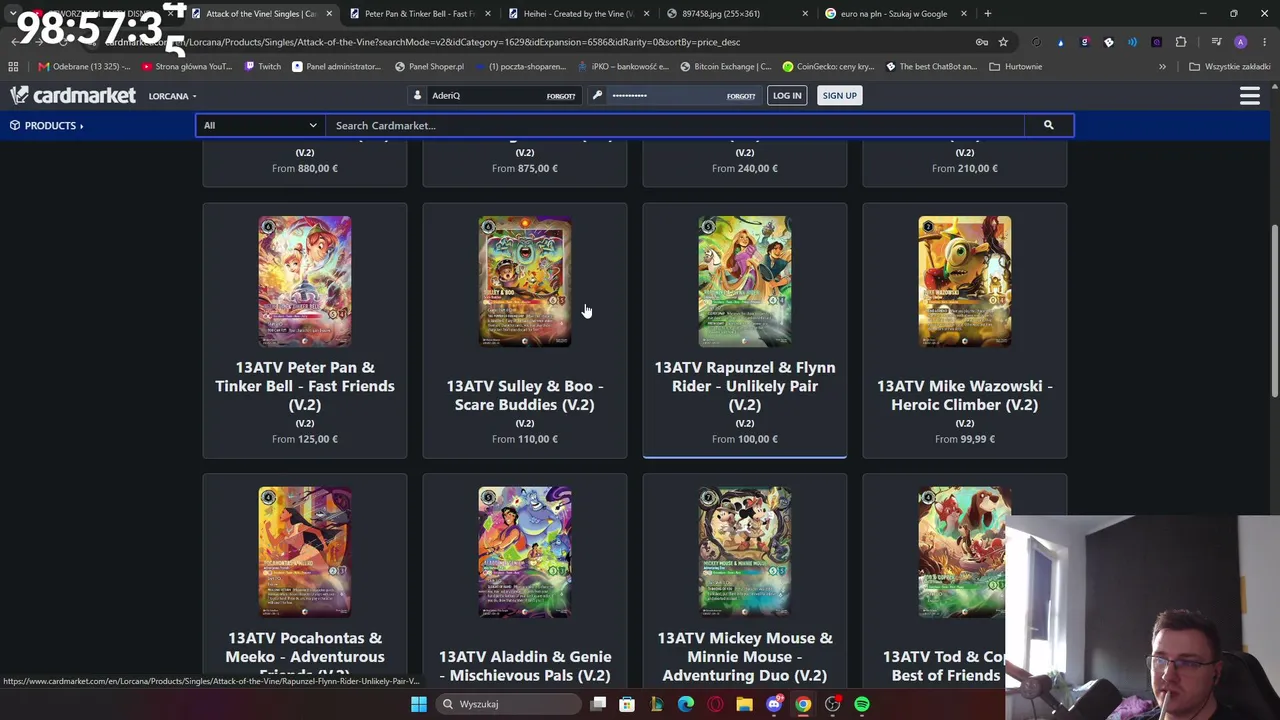Click FORGOT? next to the password field
This screenshot has width=1280, height=720.
pyautogui.click(x=741, y=96)
